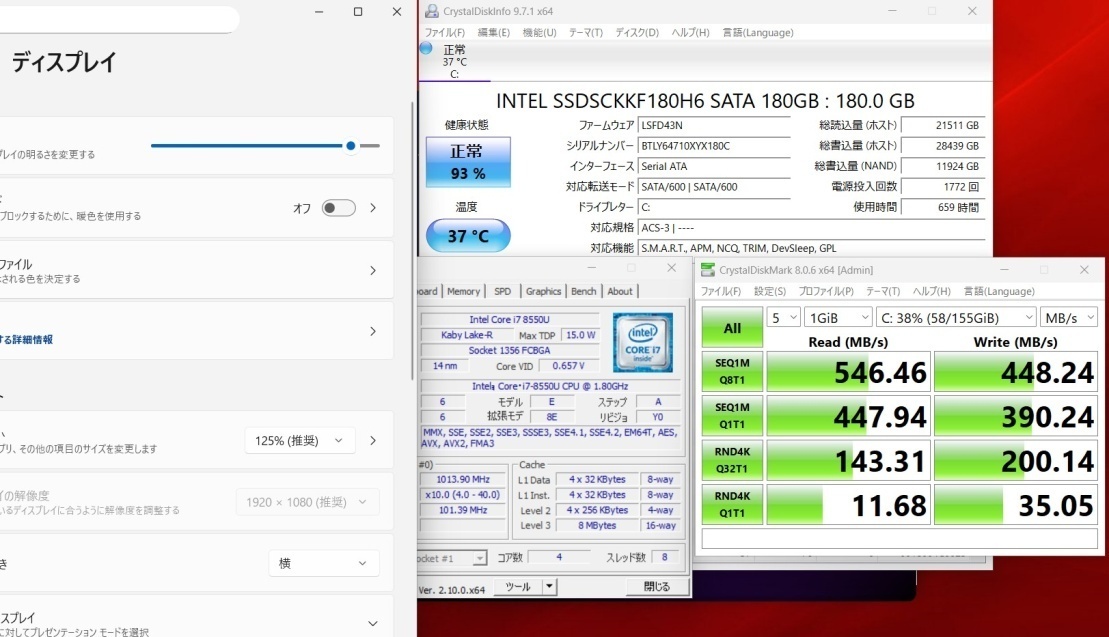Open the ツール button's dropdown arrow
1109x637 pixels.
click(x=549, y=587)
